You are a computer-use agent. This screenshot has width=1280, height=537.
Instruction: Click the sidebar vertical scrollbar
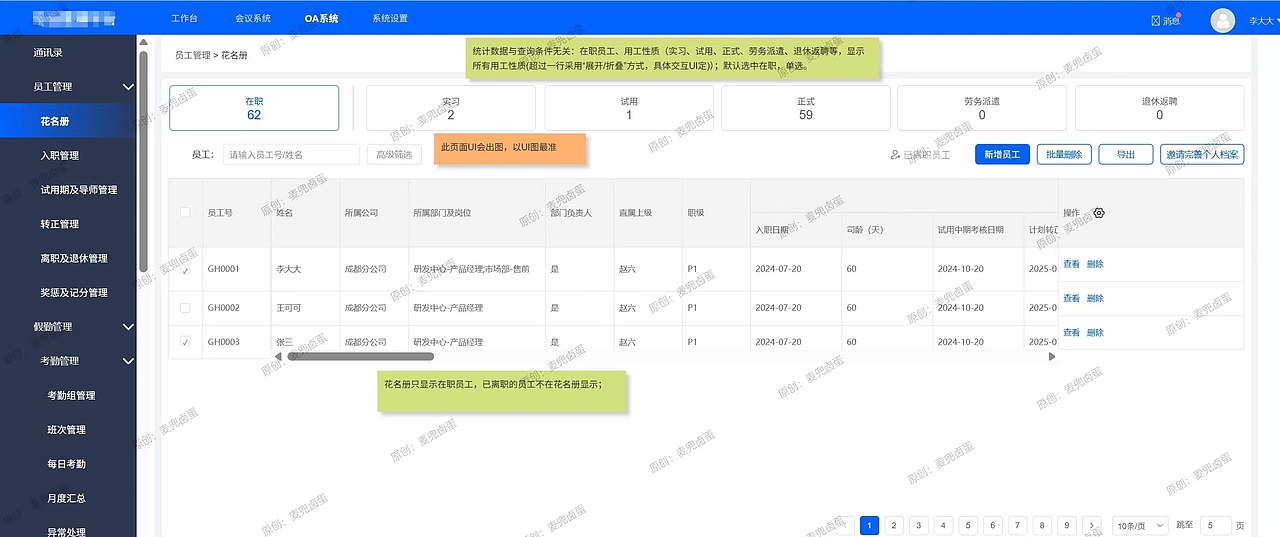(x=144, y=160)
